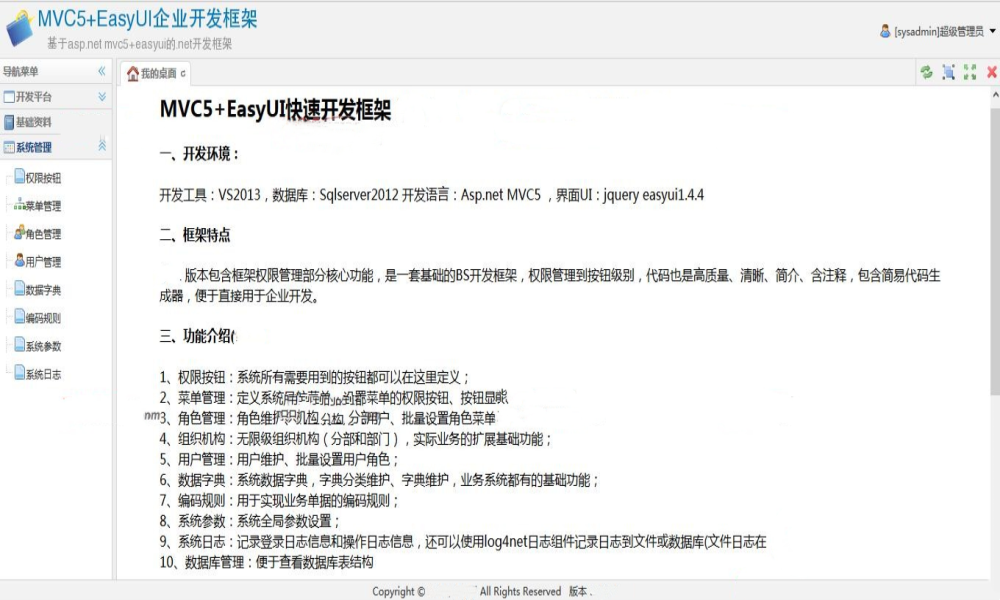Open 菜单管理 in the sidebar tree
Screen dimensions: 1000x600
click(43, 206)
